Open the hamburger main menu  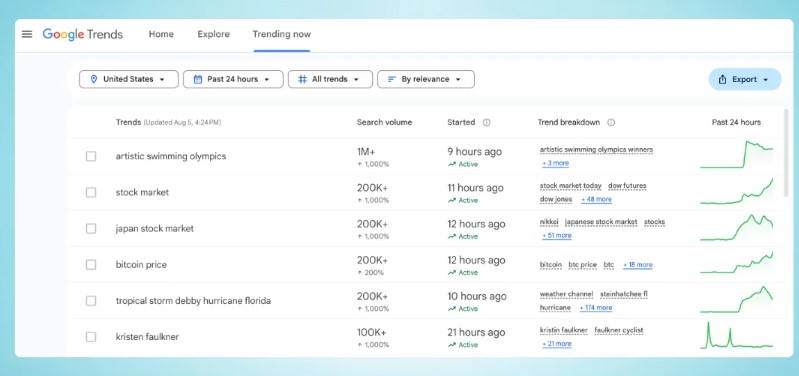click(x=27, y=34)
